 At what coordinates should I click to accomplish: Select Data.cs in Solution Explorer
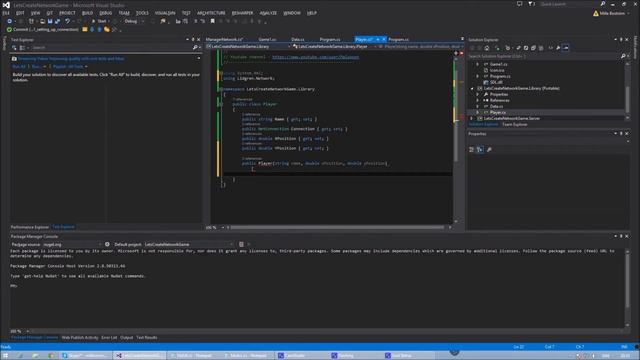[496, 107]
